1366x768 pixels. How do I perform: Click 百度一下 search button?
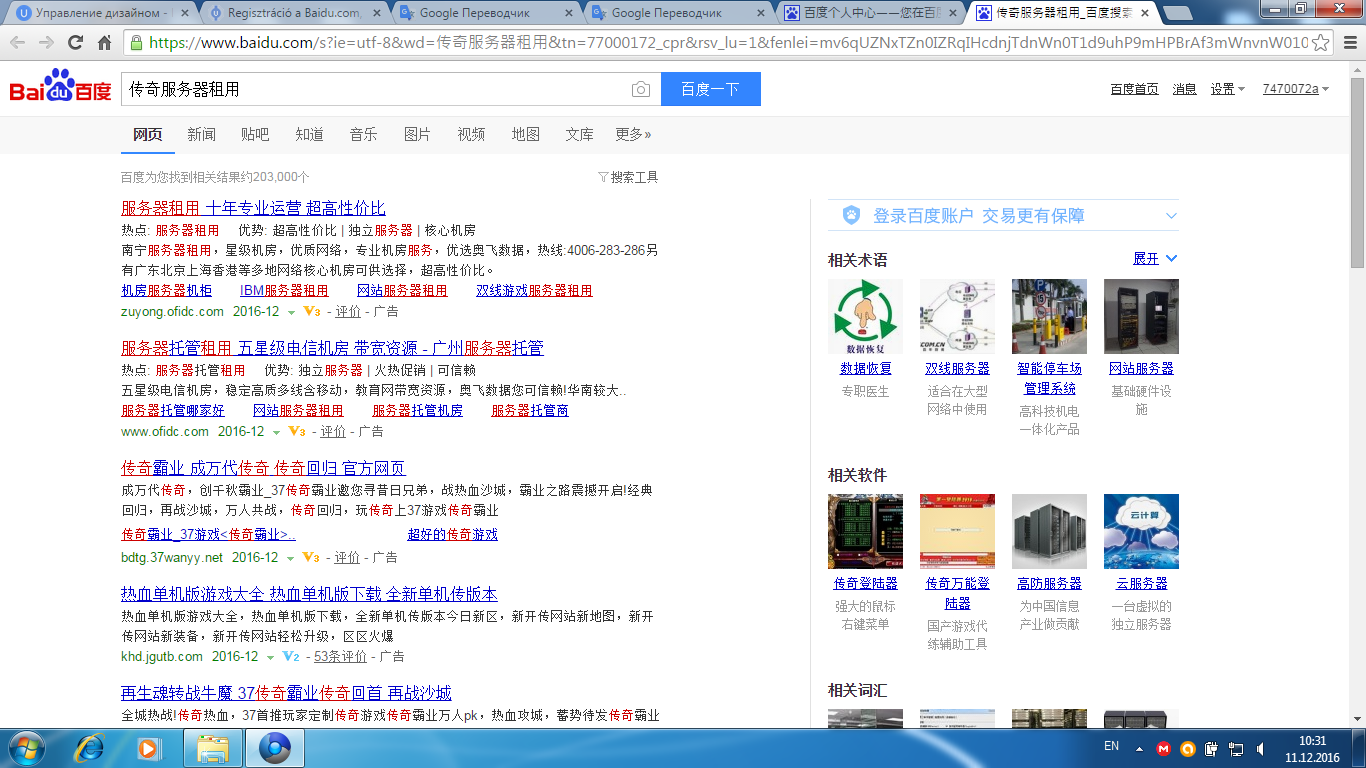(710, 89)
